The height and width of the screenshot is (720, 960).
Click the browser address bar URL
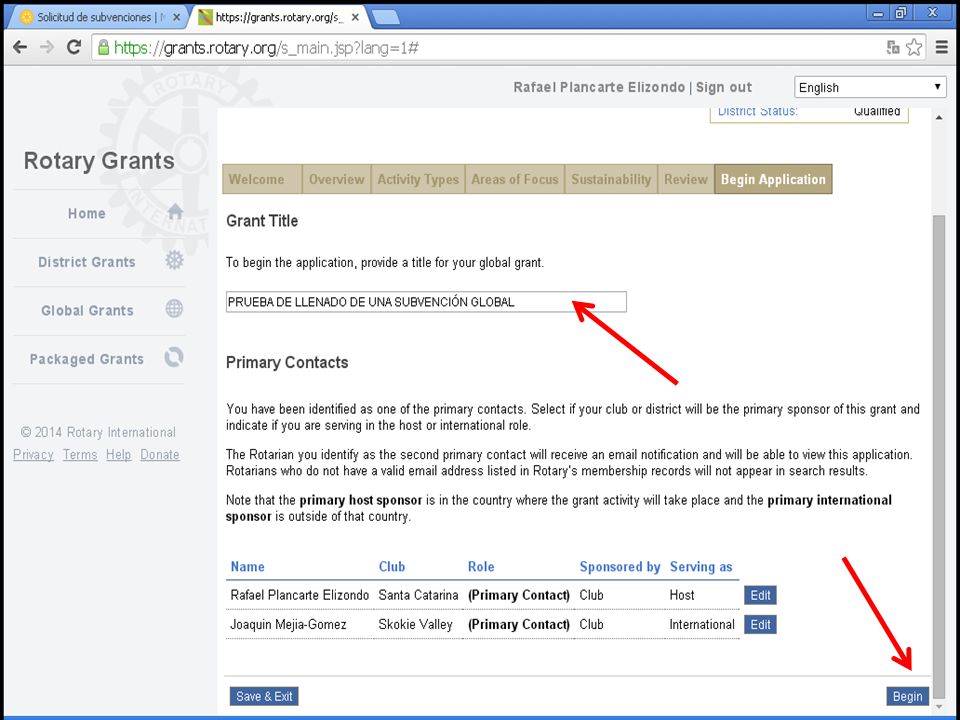click(266, 48)
